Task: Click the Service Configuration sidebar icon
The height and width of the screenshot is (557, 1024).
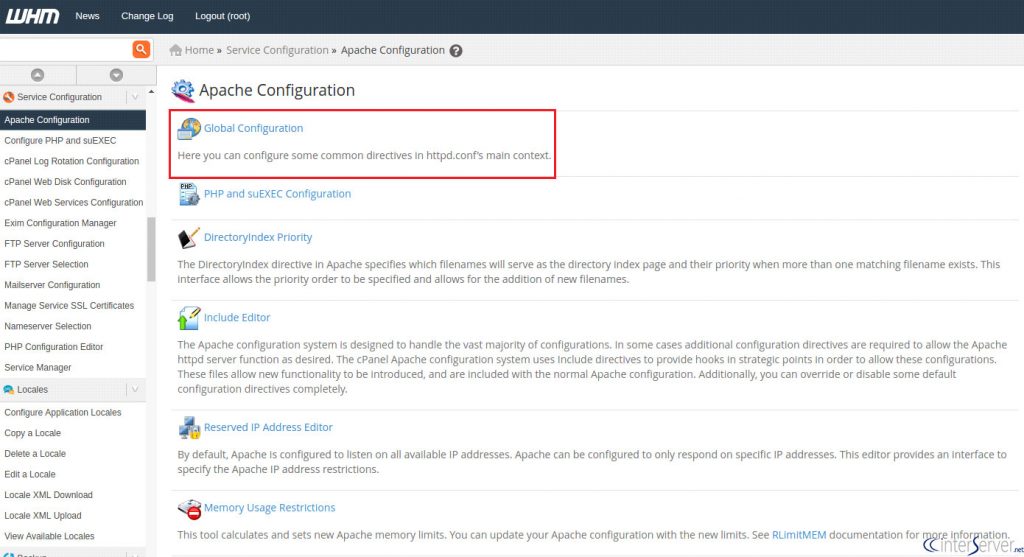Action: [8, 97]
